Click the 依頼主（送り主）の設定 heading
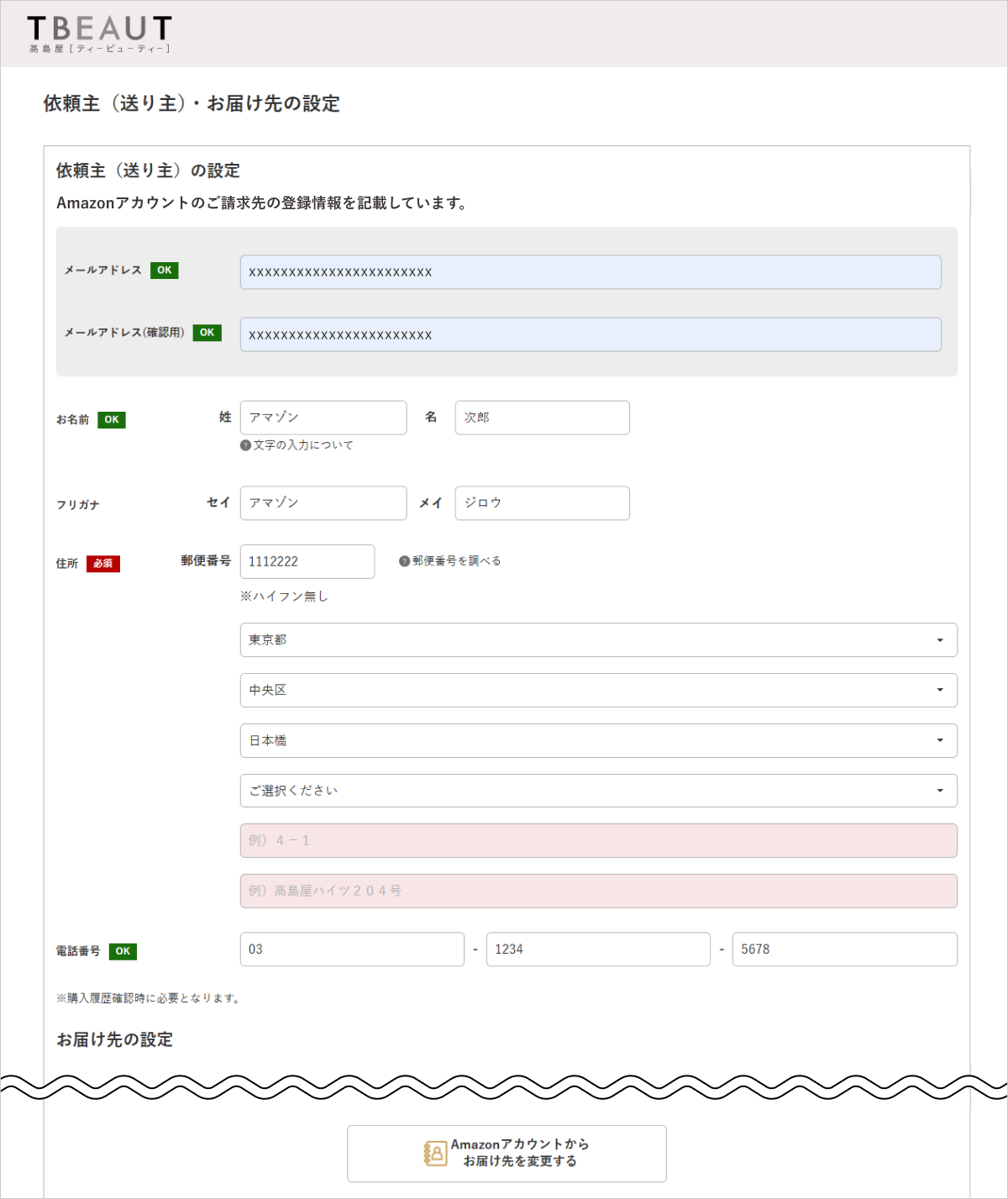Image resolution: width=1008 pixels, height=1199 pixels. [148, 171]
